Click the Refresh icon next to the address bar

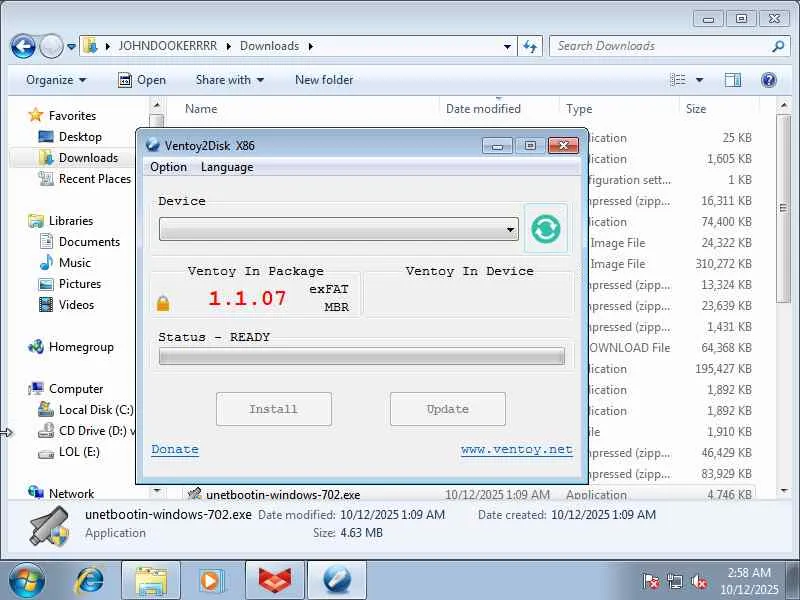pyautogui.click(x=530, y=46)
